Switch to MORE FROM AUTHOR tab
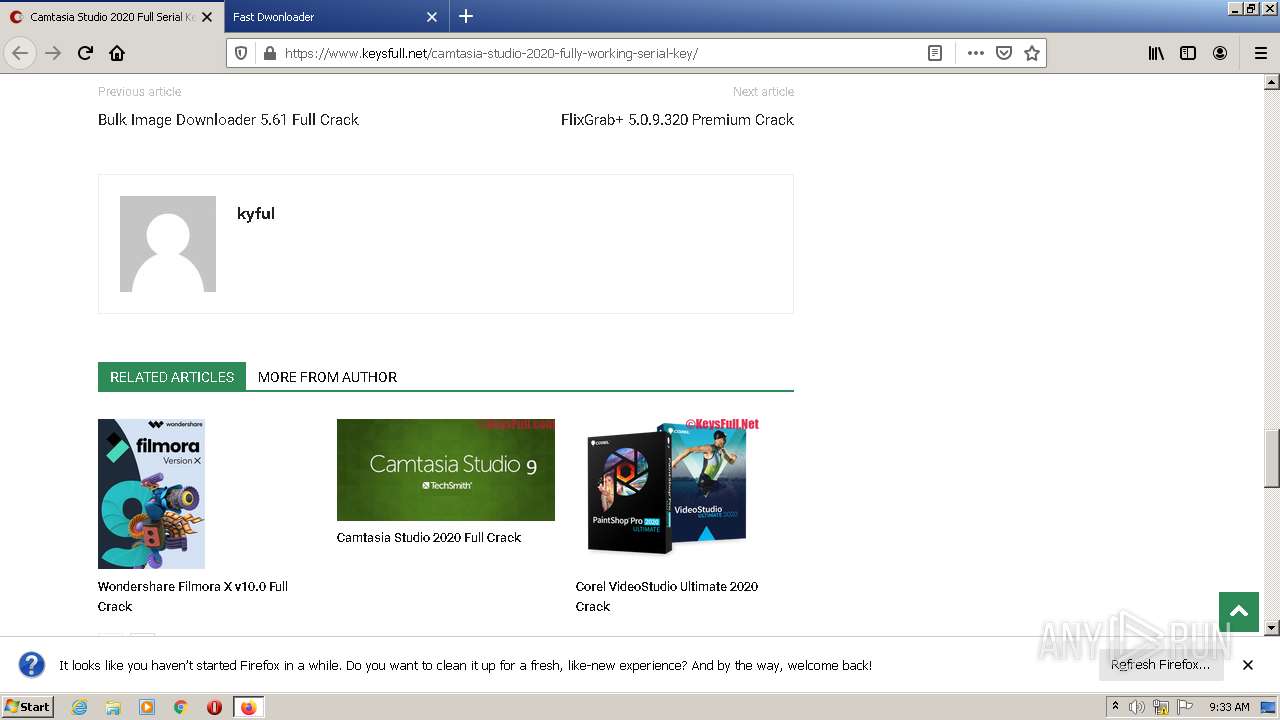1280x720 pixels. (x=327, y=377)
